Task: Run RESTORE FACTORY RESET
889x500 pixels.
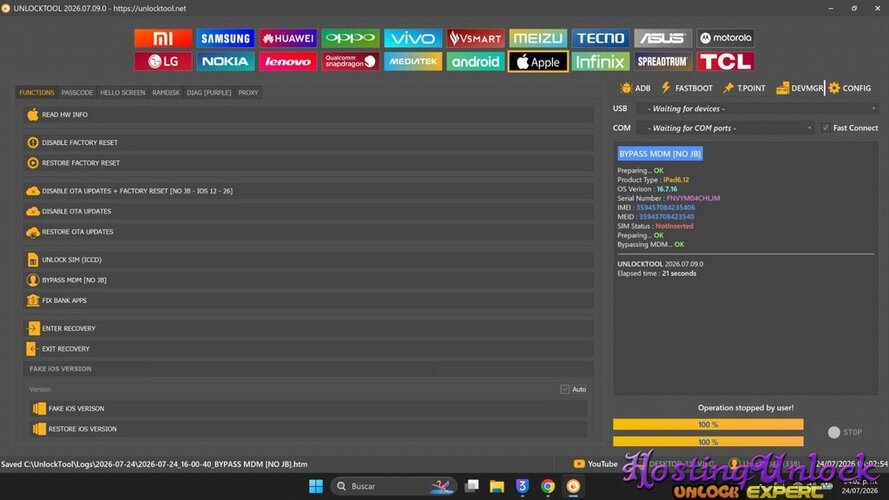Action: tap(308, 163)
